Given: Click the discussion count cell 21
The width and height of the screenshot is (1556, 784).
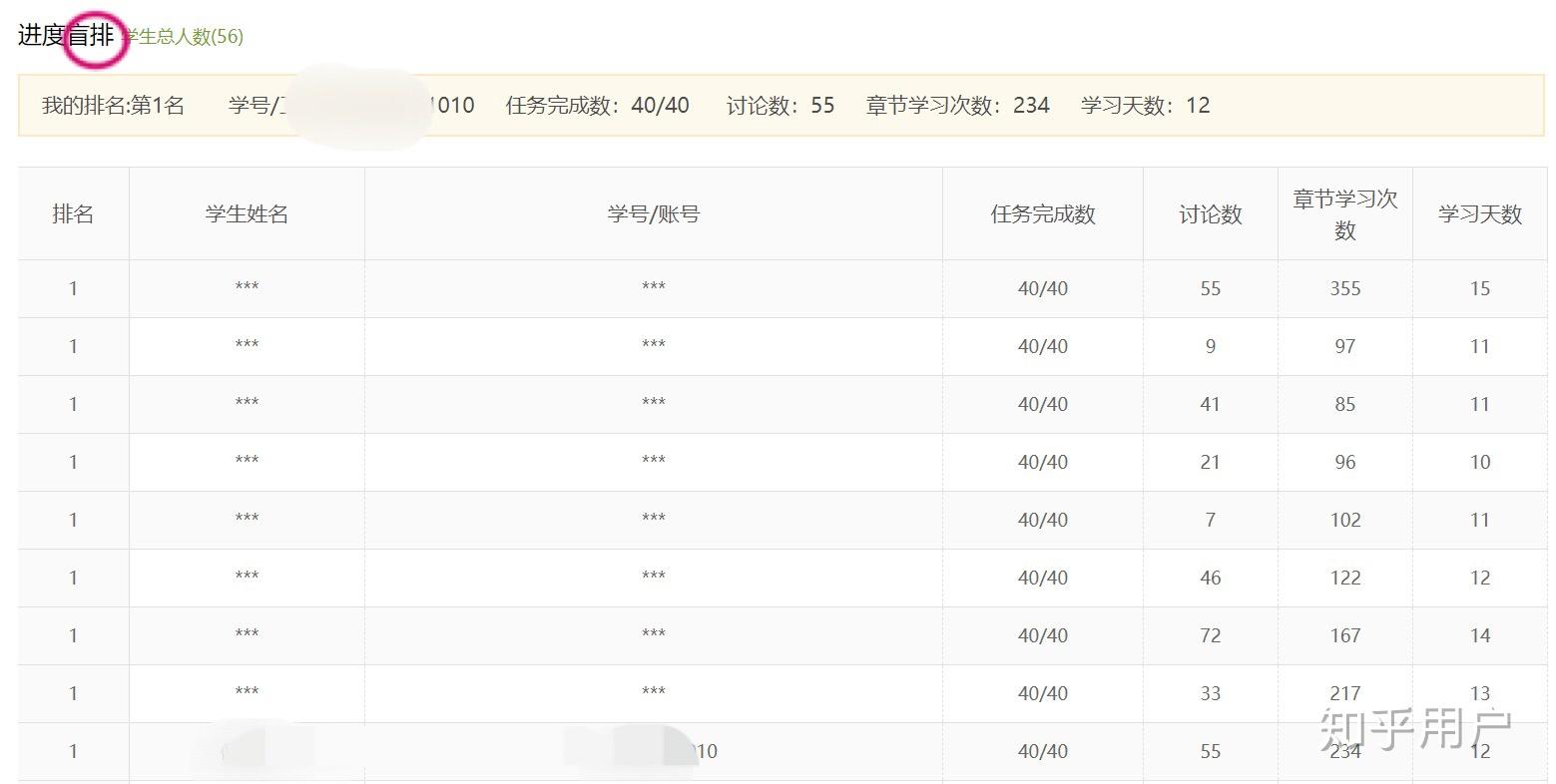Looking at the screenshot, I should click(1210, 462).
